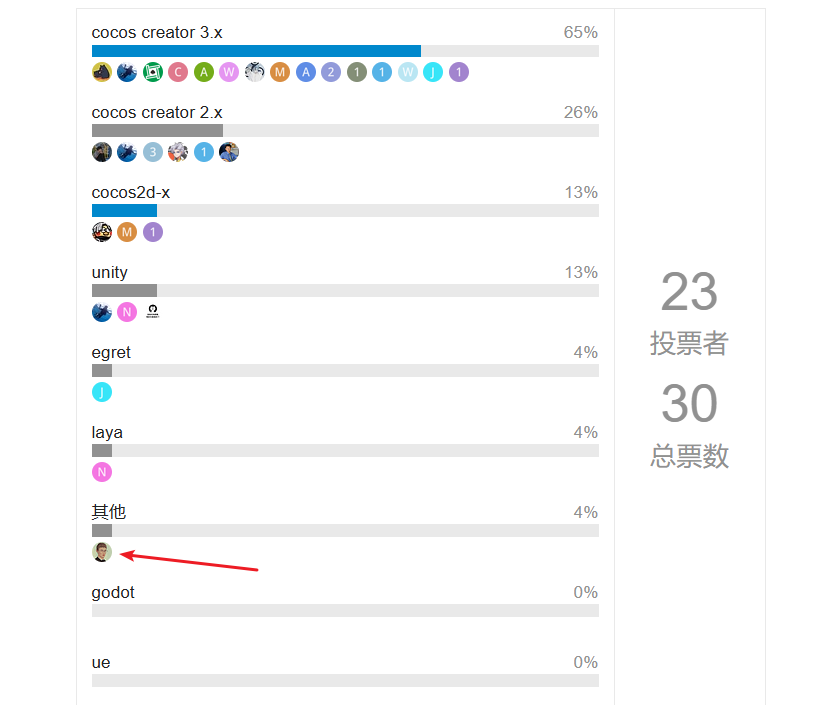Click the green square logo avatar
The width and height of the screenshot is (824, 705).
pos(153,72)
